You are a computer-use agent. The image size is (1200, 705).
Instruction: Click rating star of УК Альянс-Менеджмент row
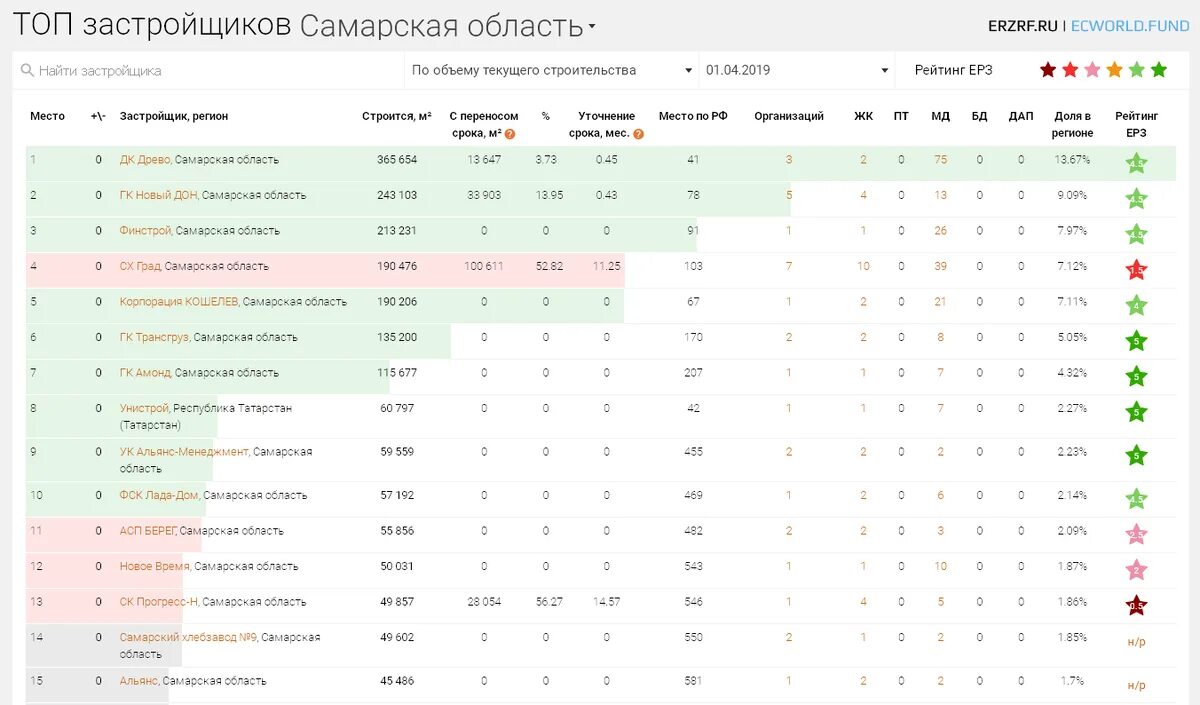tap(1136, 455)
